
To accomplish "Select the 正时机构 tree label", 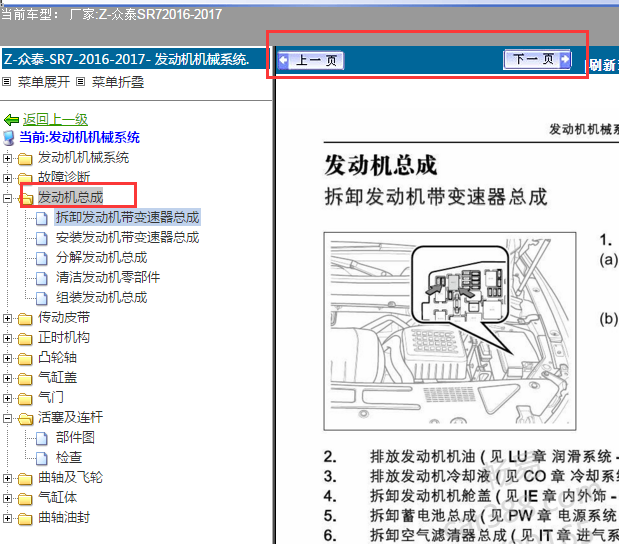I will pos(64,337).
